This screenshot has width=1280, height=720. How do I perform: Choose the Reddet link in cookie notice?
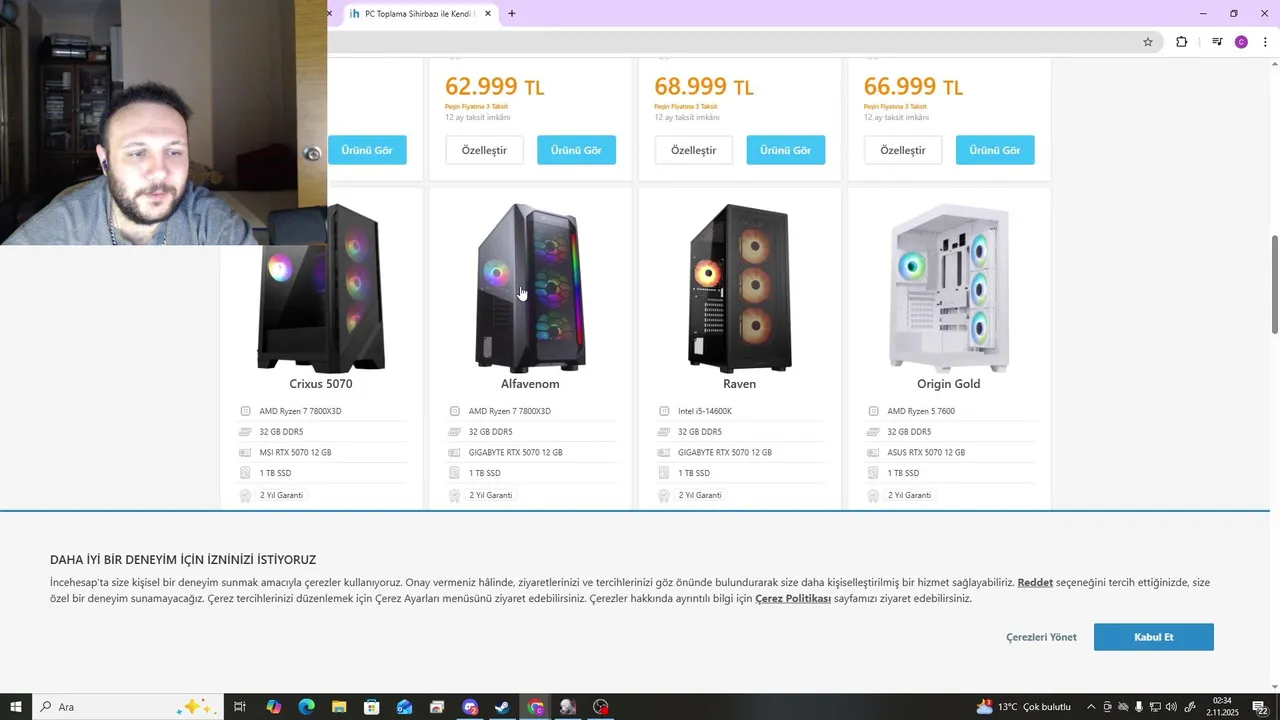point(1035,582)
